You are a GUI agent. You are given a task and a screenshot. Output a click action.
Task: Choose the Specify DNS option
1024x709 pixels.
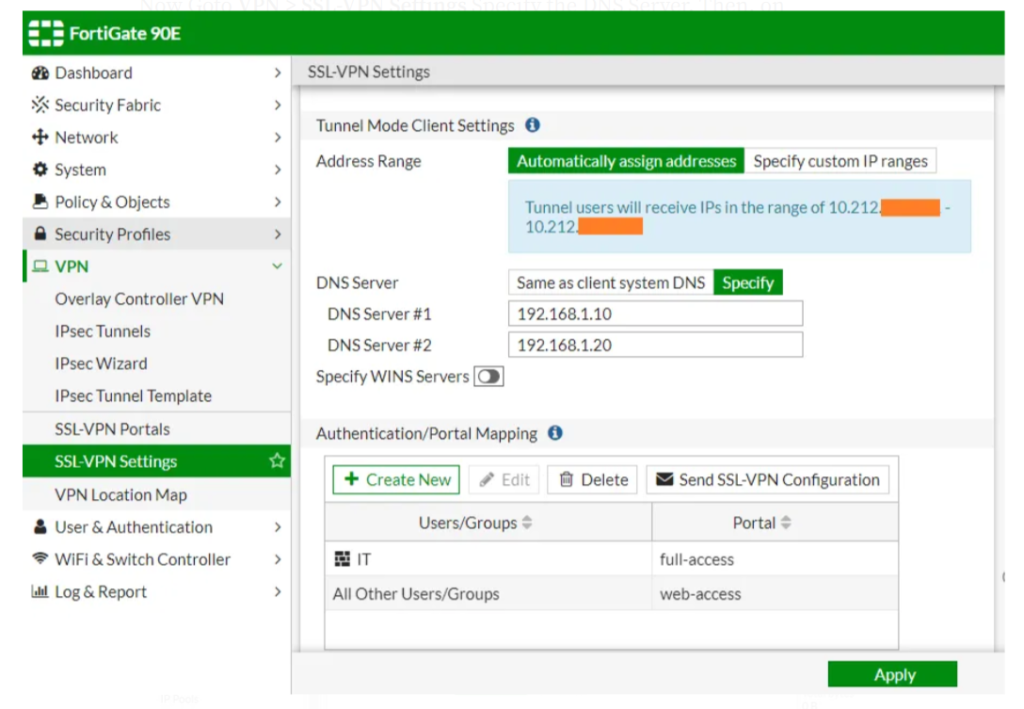748,282
